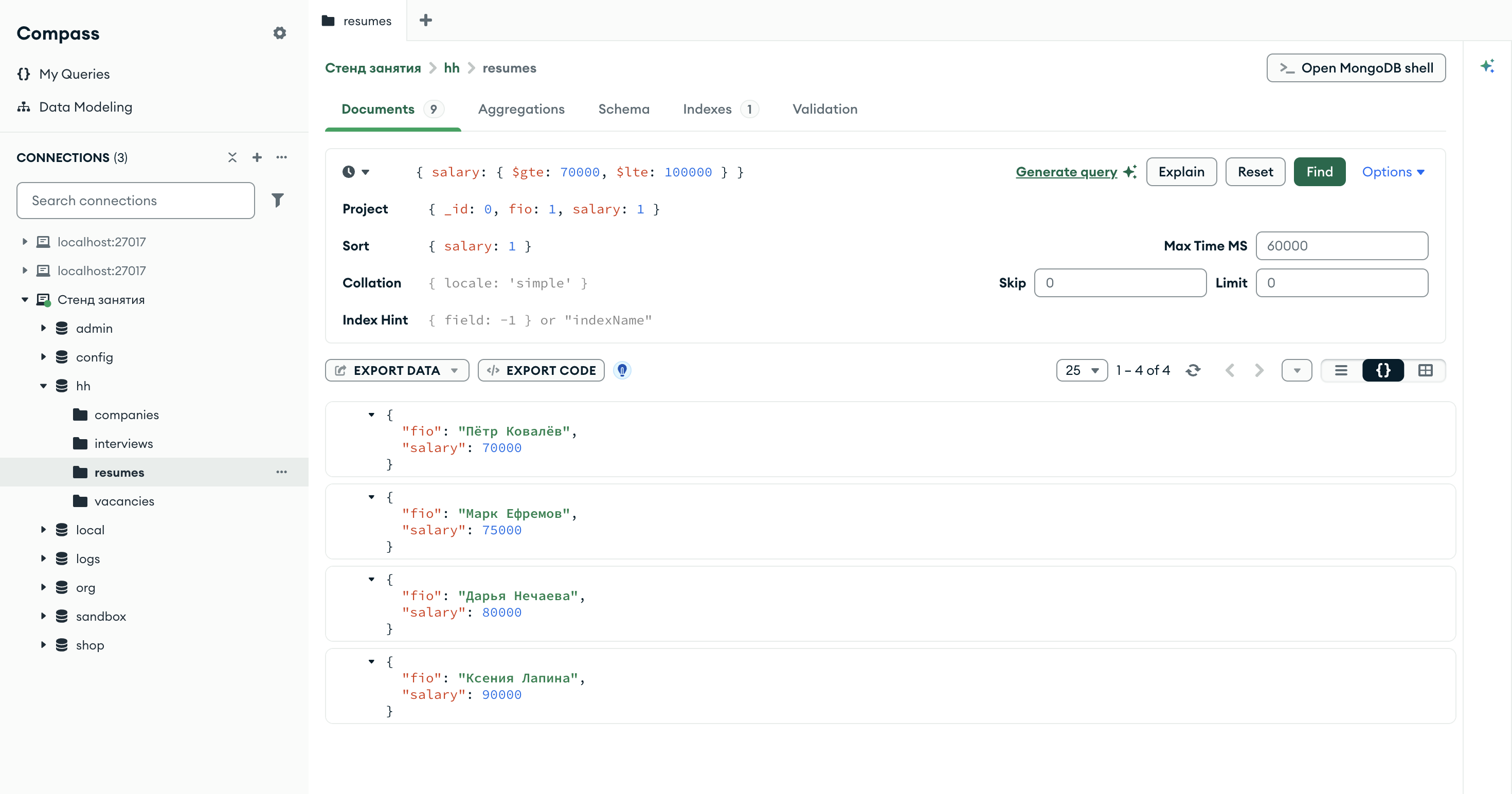Viewport: 1512px width, 794px height.
Task: Expand the admin database
Action: coord(43,328)
